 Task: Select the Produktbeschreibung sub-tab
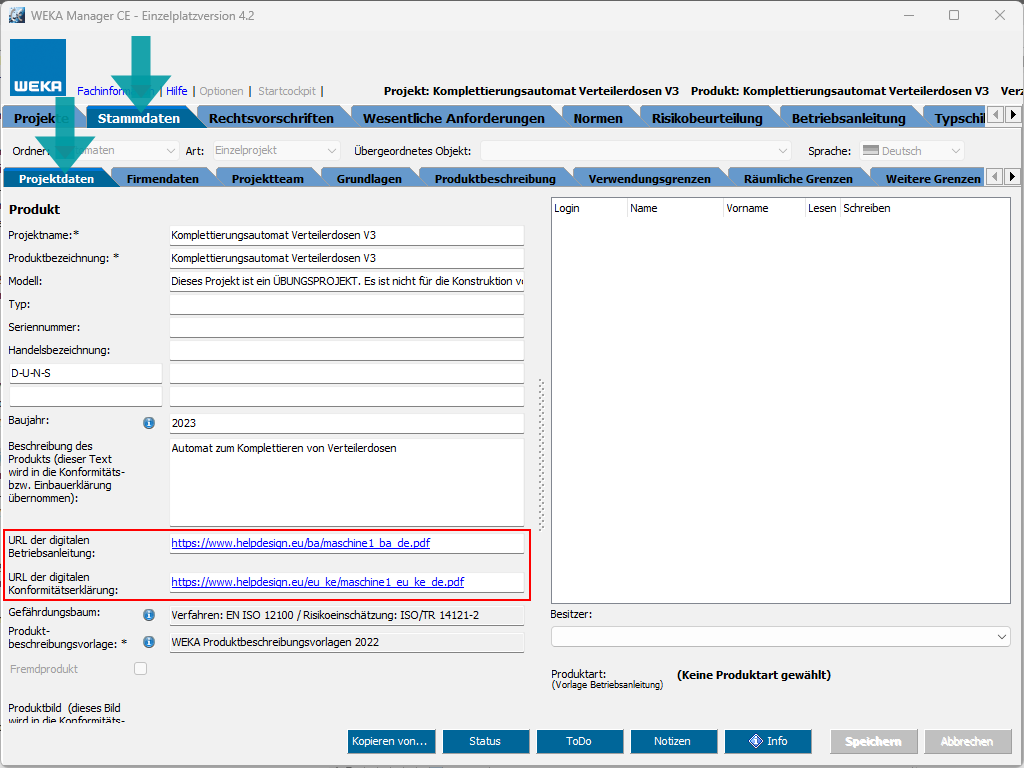pyautogui.click(x=495, y=179)
